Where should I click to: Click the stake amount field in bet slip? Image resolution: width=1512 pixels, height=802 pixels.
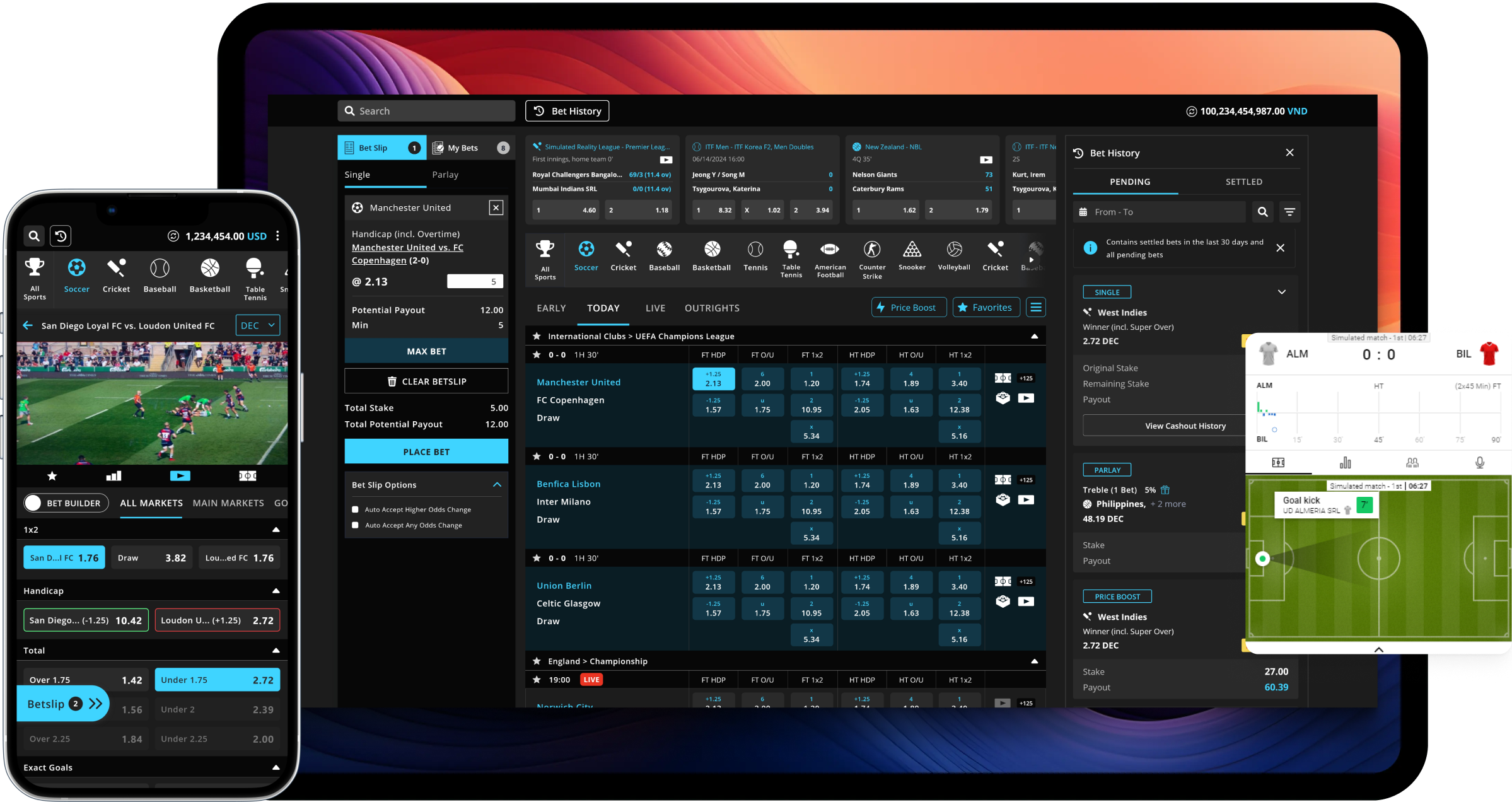click(475, 281)
